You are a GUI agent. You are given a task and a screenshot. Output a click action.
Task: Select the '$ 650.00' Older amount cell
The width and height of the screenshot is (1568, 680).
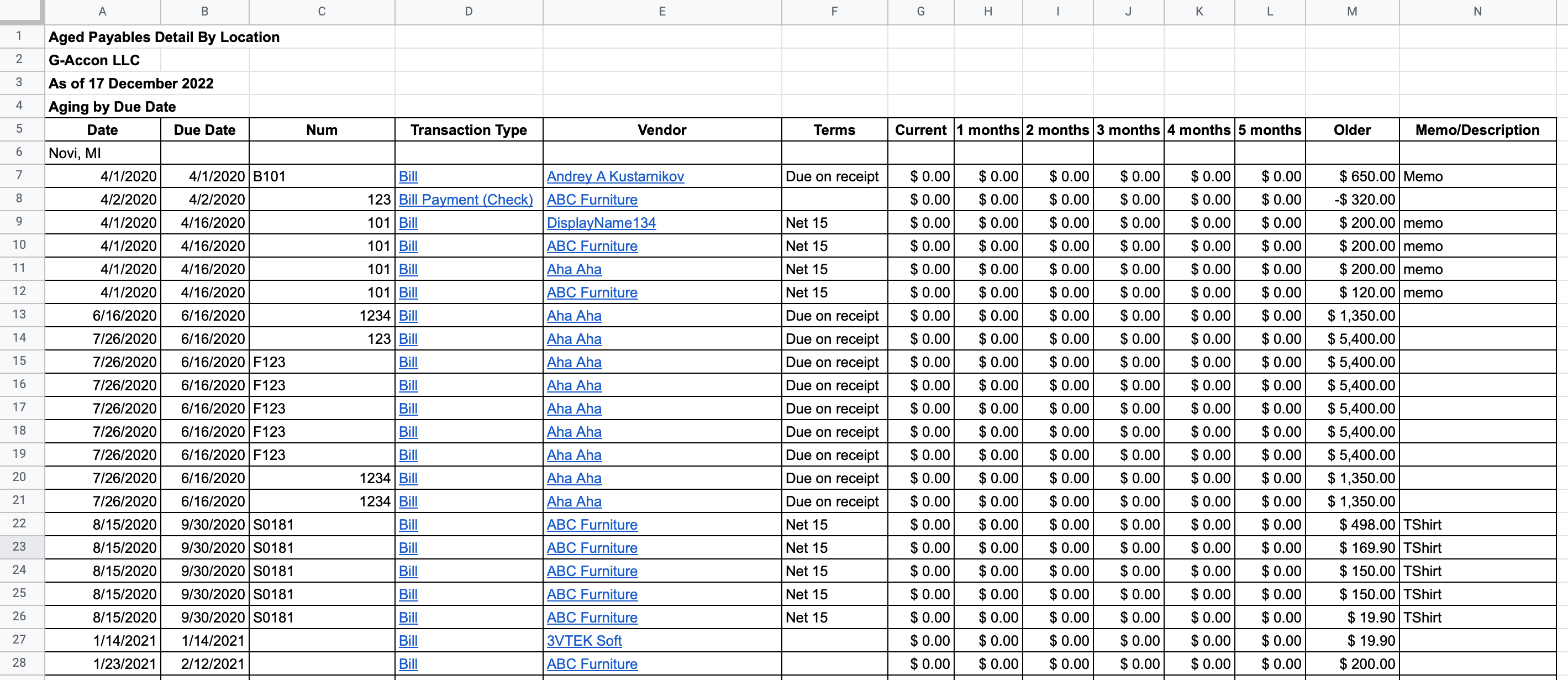(x=1352, y=176)
